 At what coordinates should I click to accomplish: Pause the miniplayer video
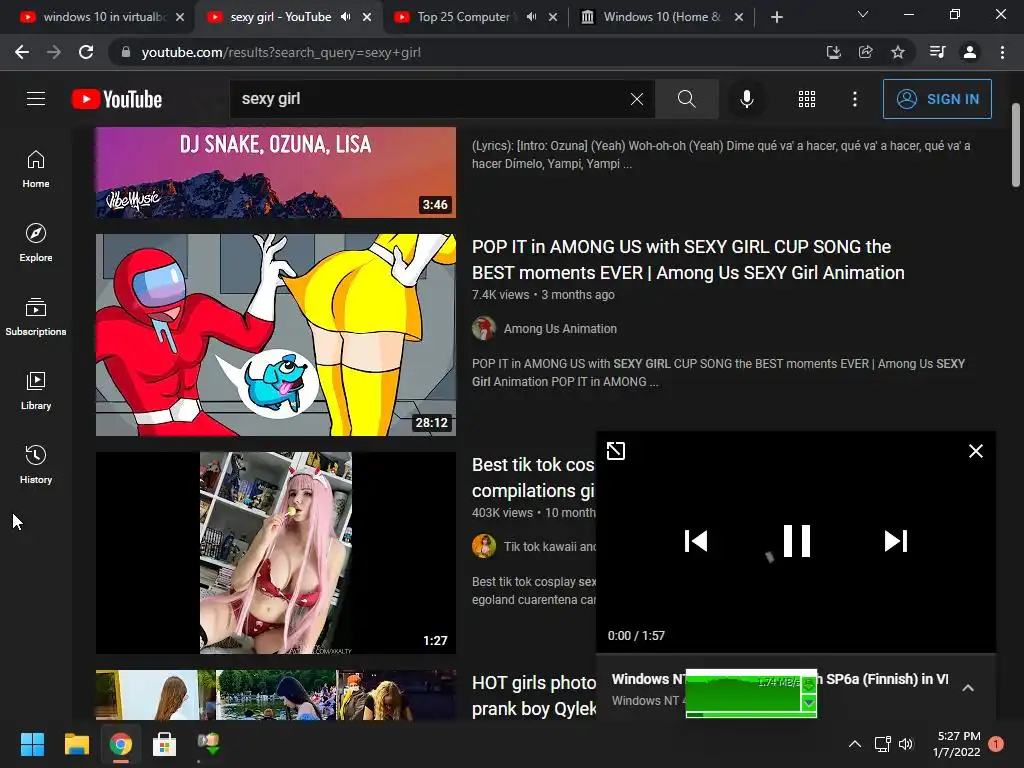(x=796, y=541)
